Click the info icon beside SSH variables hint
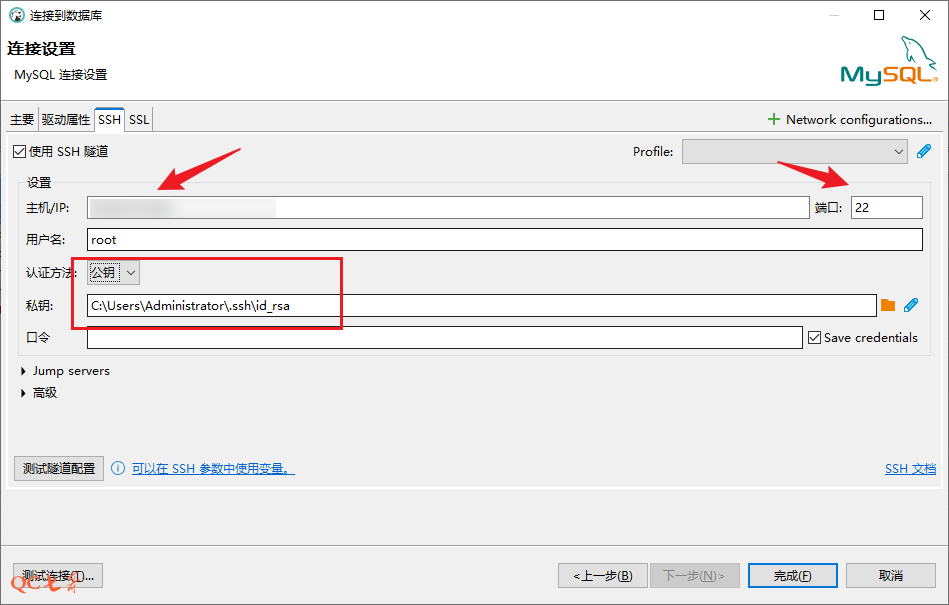 pos(118,468)
